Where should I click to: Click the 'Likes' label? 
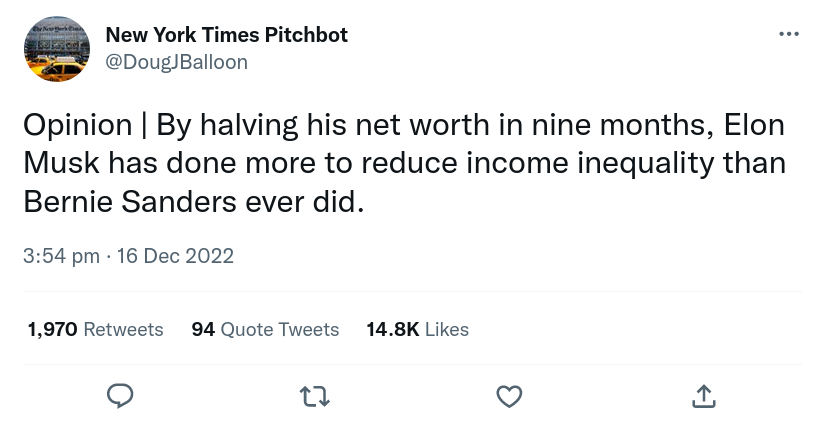click(447, 329)
